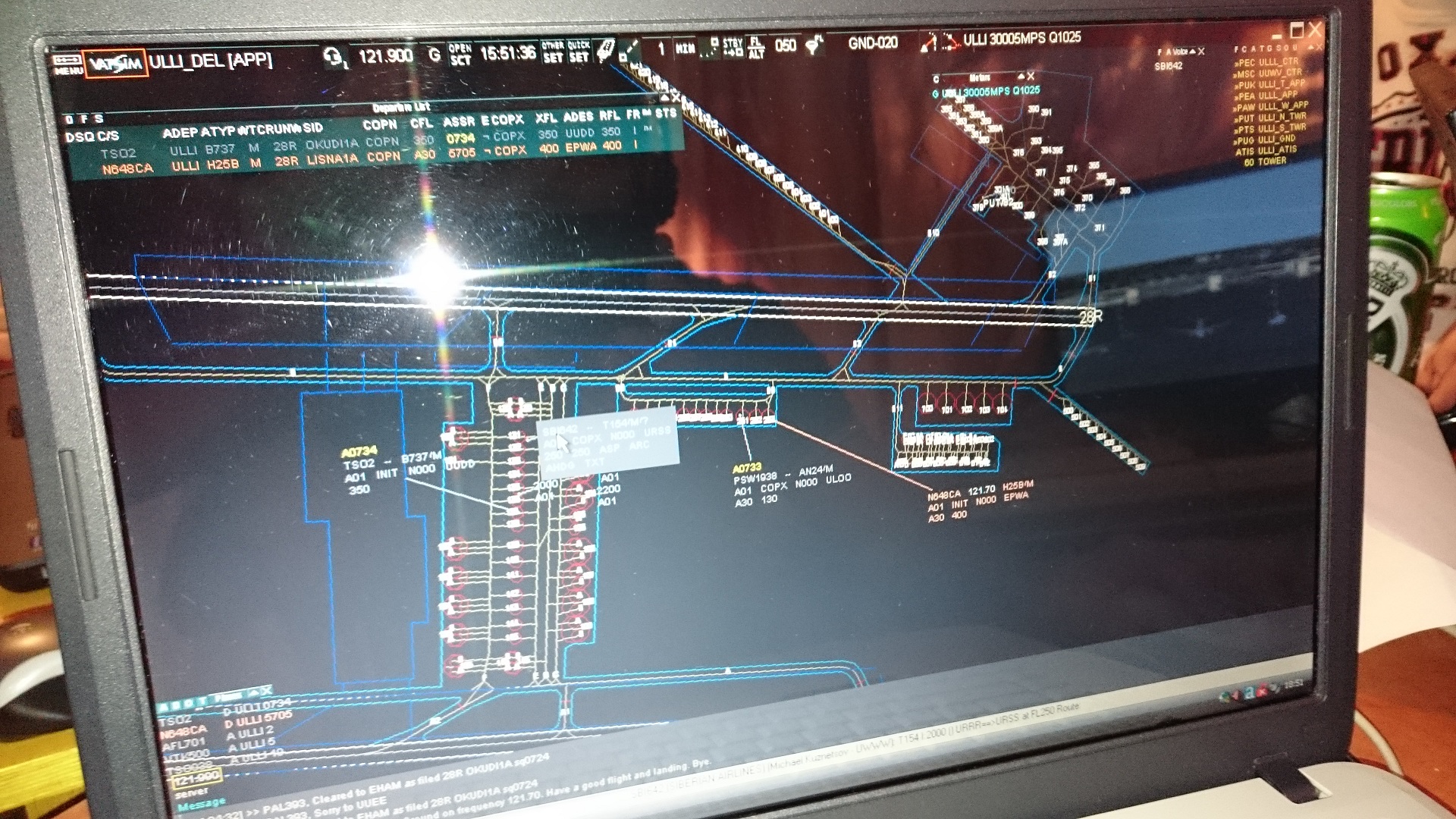
Task: Close the flight plan list window
Action: click(x=265, y=691)
